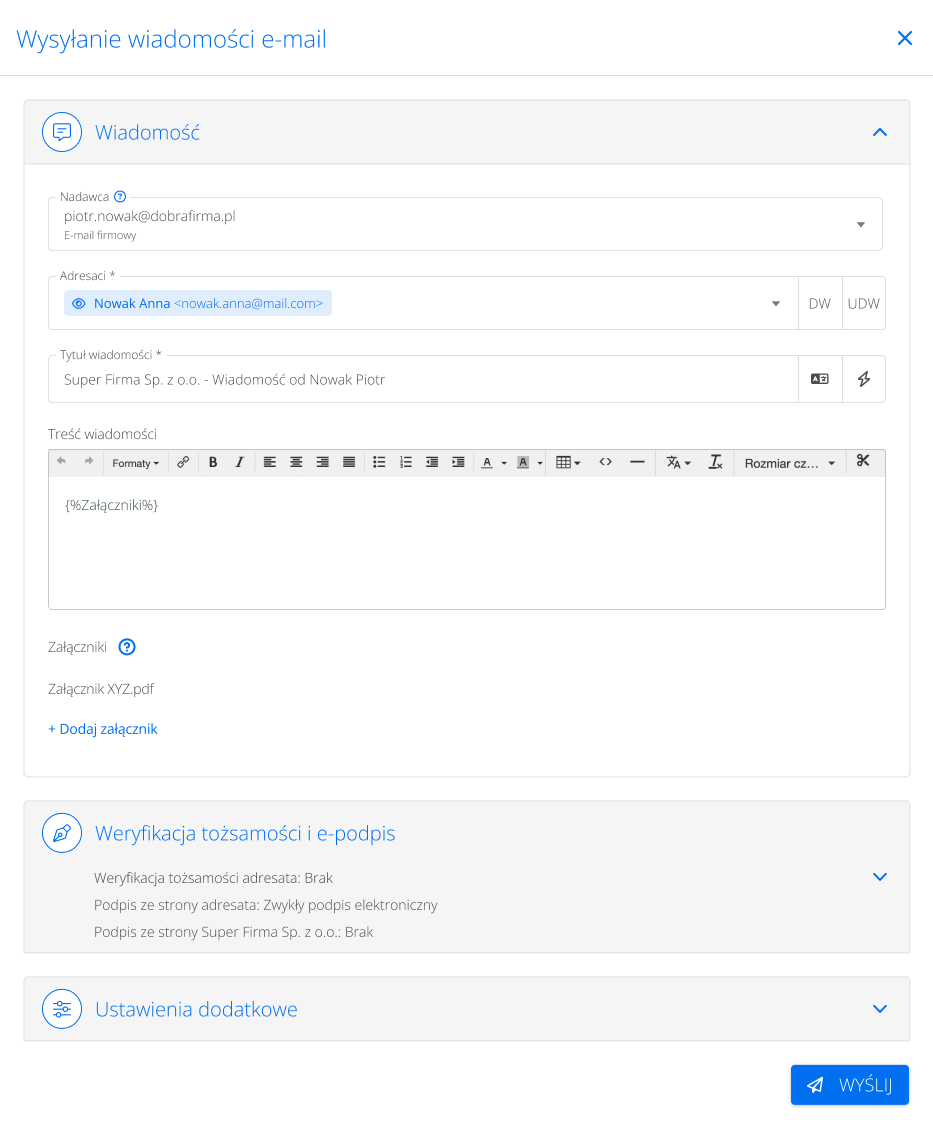Insert a link using the chain icon

pos(183,463)
